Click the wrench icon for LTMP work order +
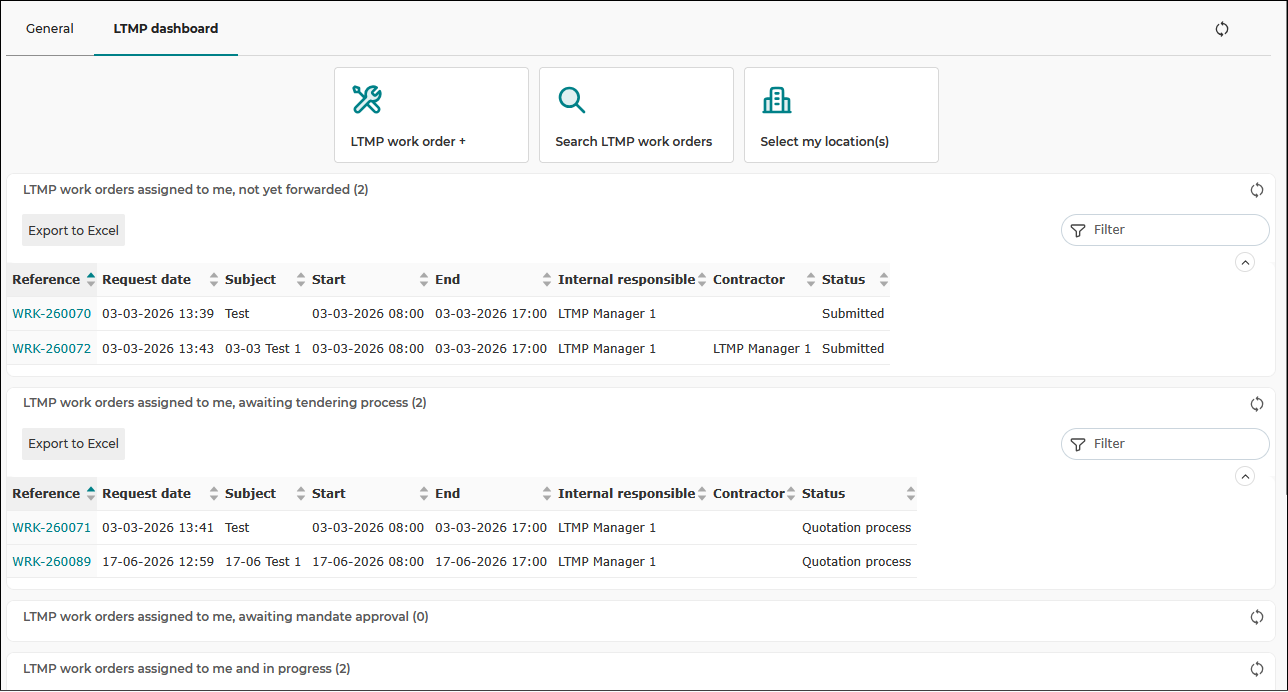The height and width of the screenshot is (692, 1288). (x=367, y=99)
